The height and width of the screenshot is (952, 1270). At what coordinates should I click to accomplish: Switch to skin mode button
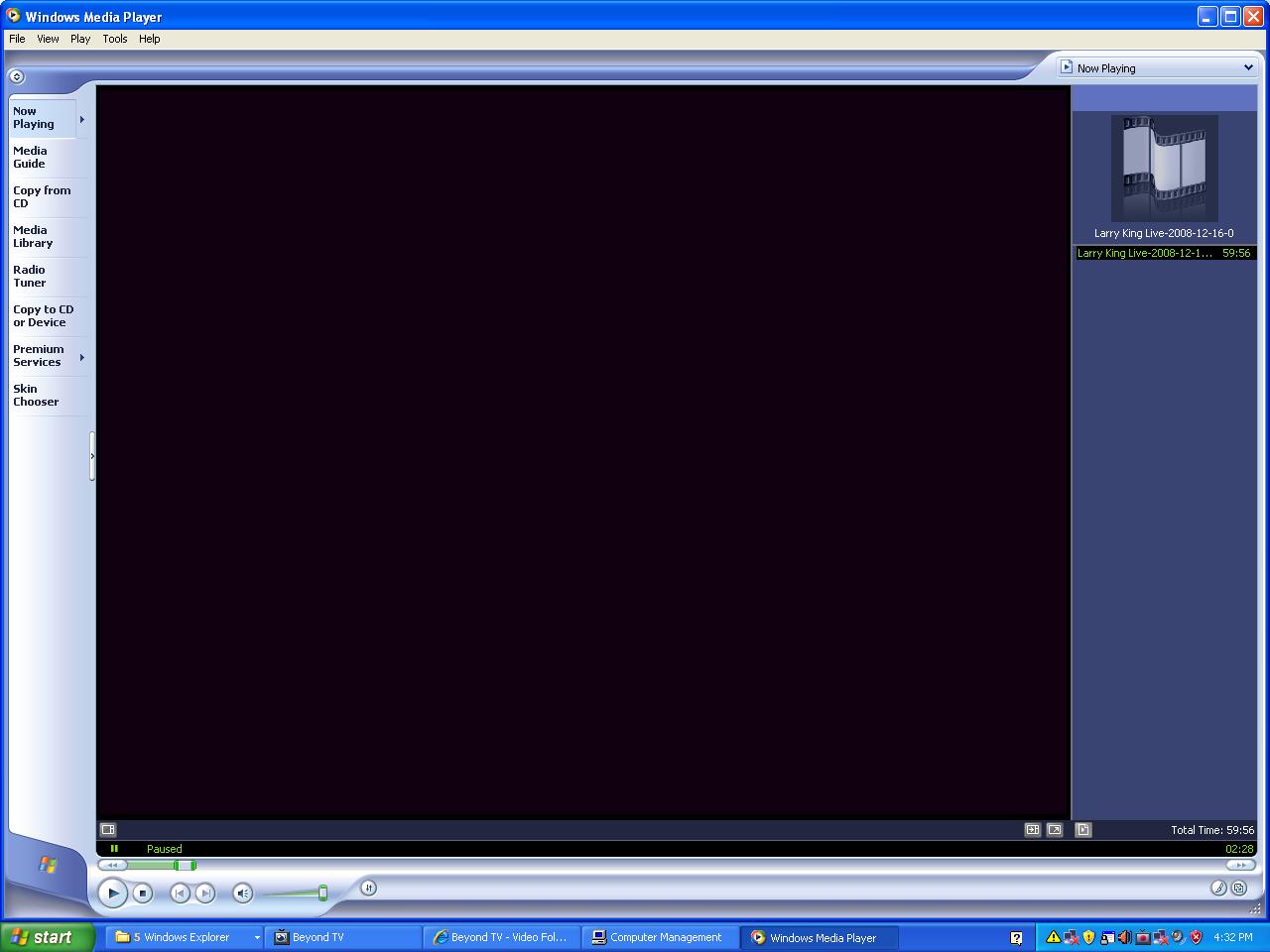[1239, 889]
